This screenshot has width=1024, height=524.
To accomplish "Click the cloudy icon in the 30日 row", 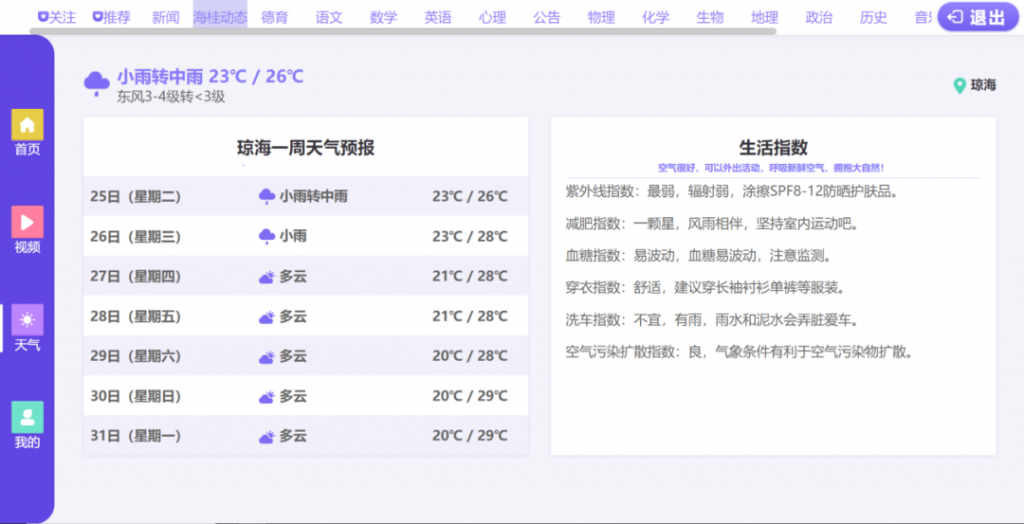I will (x=266, y=397).
